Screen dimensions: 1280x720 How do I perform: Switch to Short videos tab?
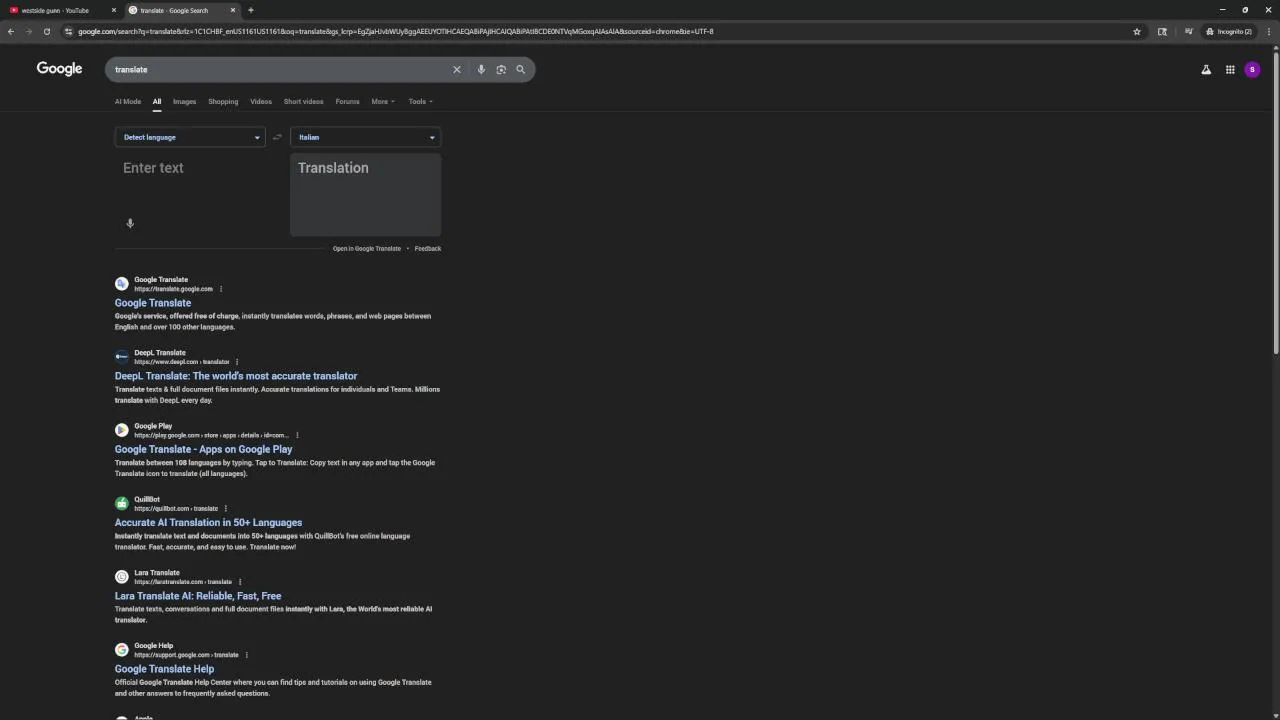tap(303, 101)
